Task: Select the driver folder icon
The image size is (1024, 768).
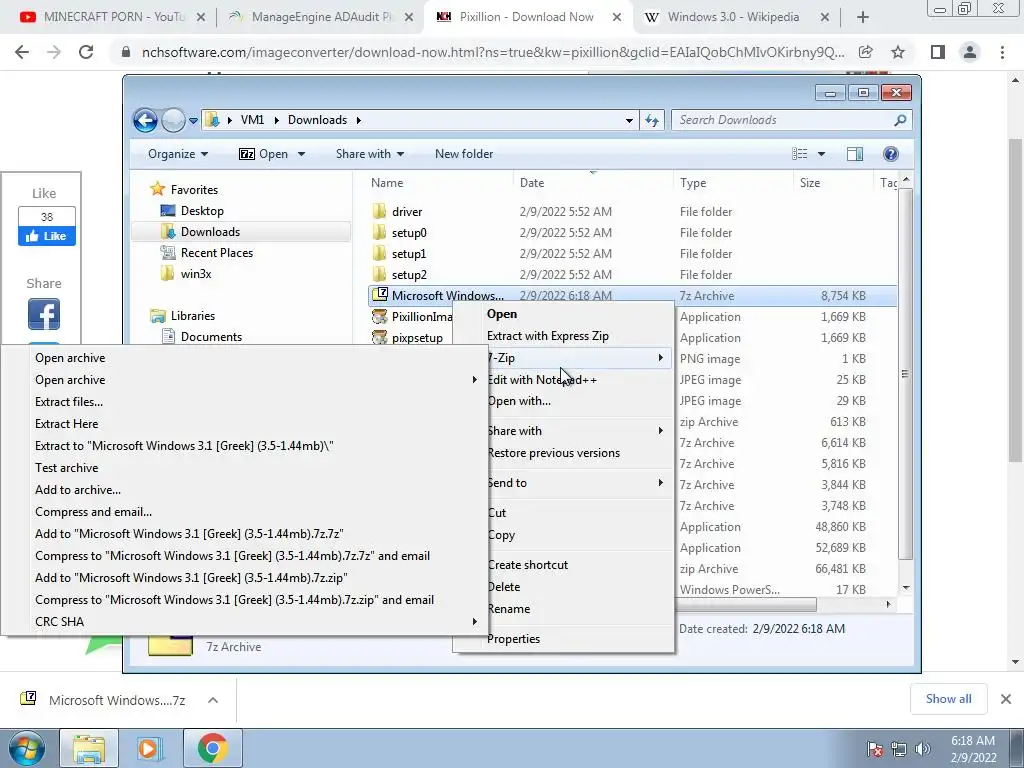Action: [x=379, y=212]
